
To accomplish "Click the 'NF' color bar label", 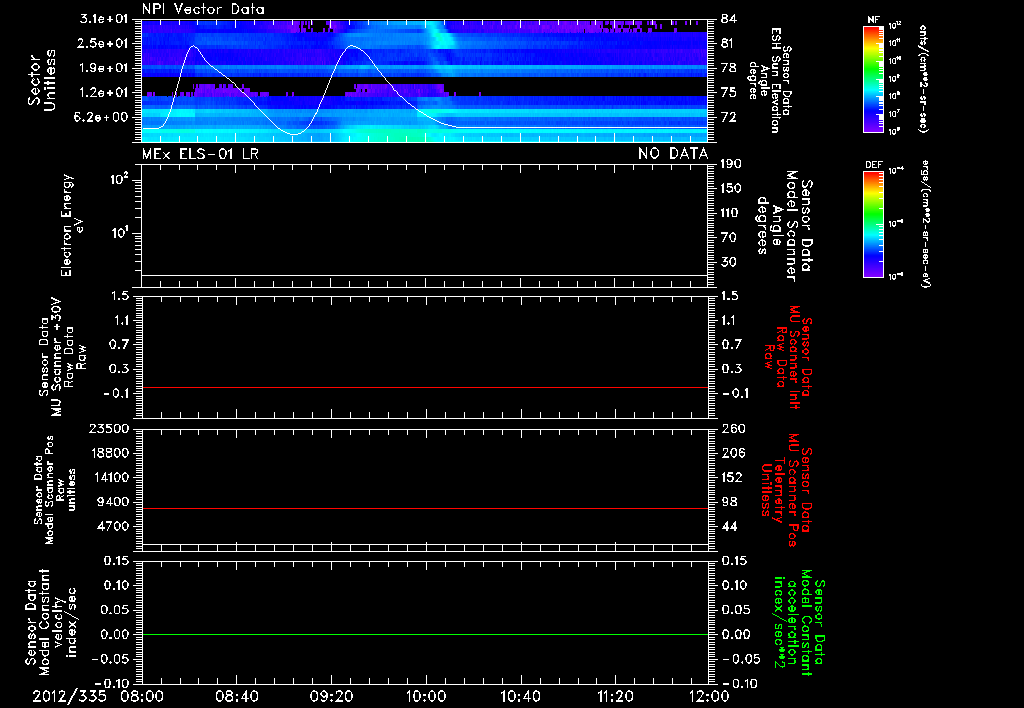I will 873,20.
